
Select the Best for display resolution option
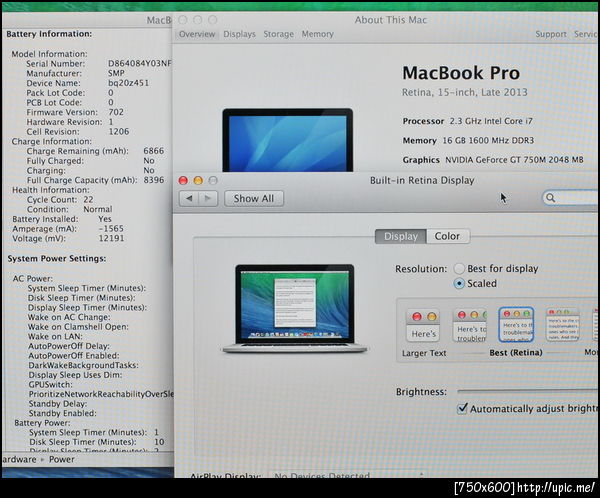coord(459,269)
